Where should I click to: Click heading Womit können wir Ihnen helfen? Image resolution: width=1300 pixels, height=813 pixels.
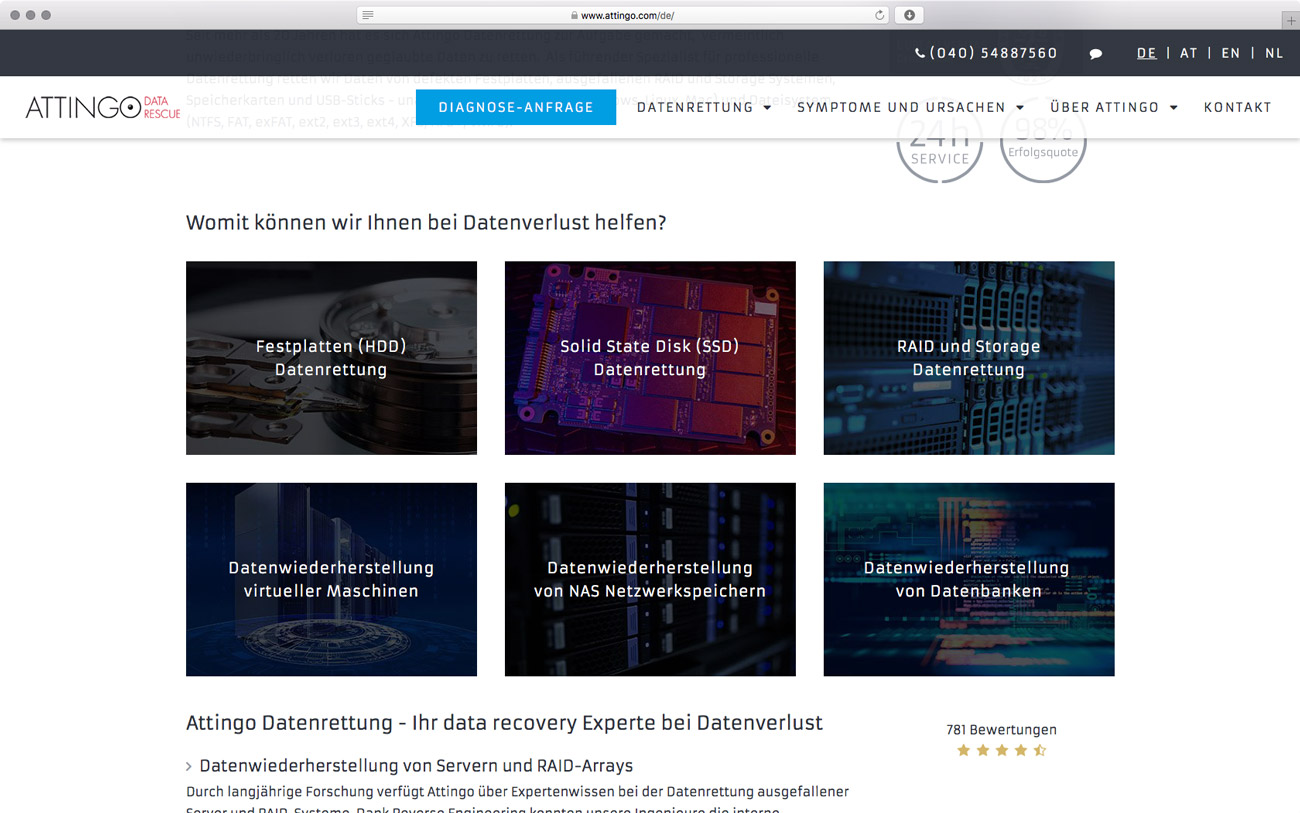click(x=426, y=223)
